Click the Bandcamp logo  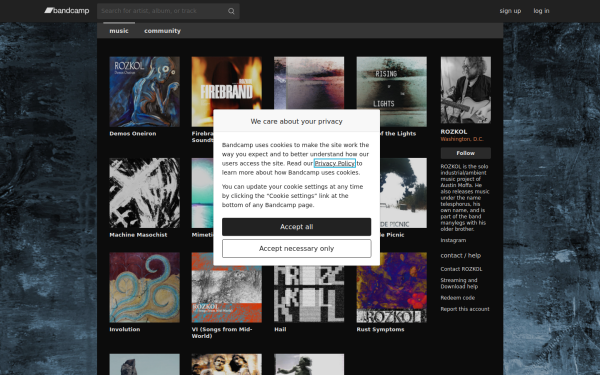[67, 11]
